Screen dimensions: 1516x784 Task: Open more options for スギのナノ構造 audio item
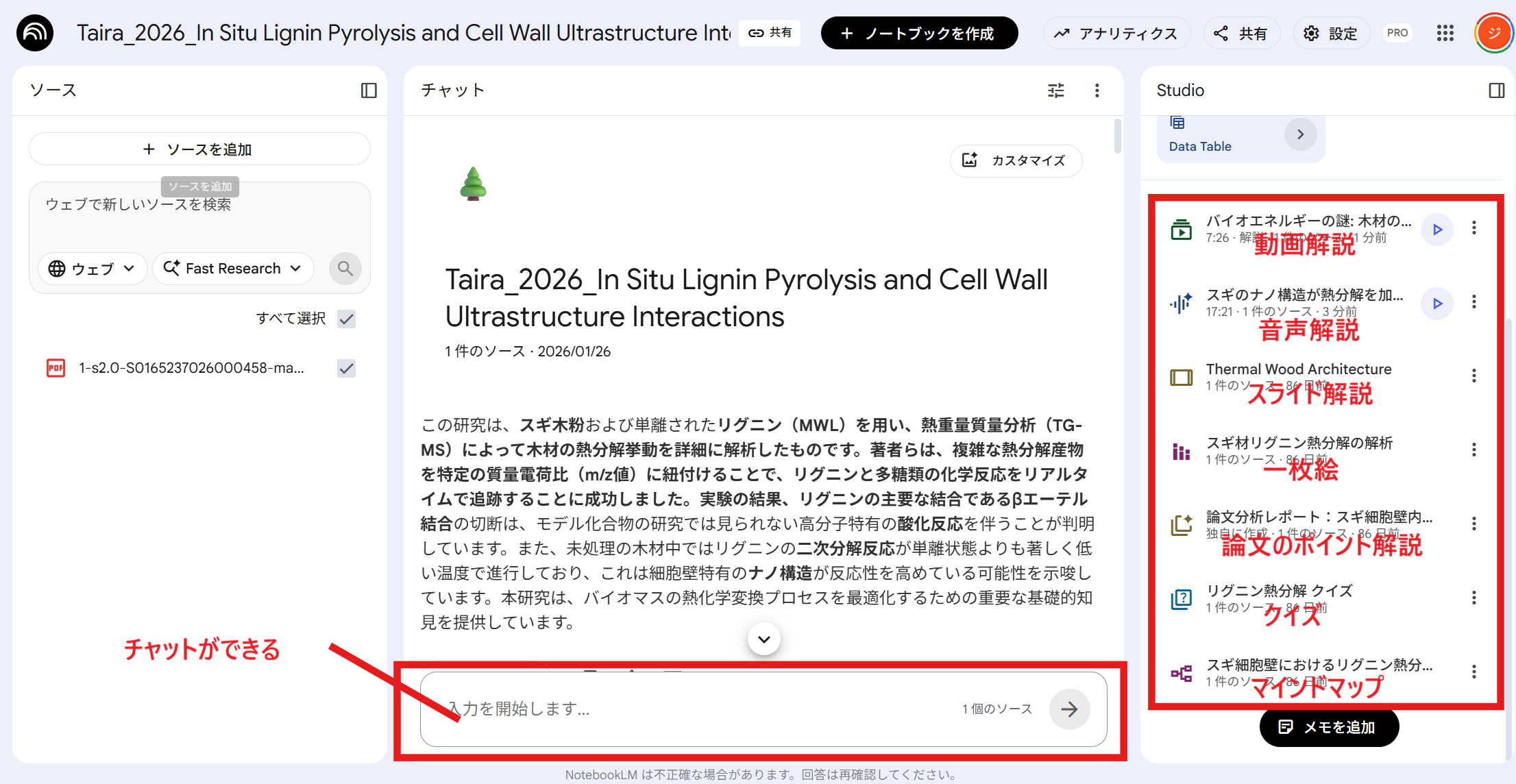(x=1474, y=302)
